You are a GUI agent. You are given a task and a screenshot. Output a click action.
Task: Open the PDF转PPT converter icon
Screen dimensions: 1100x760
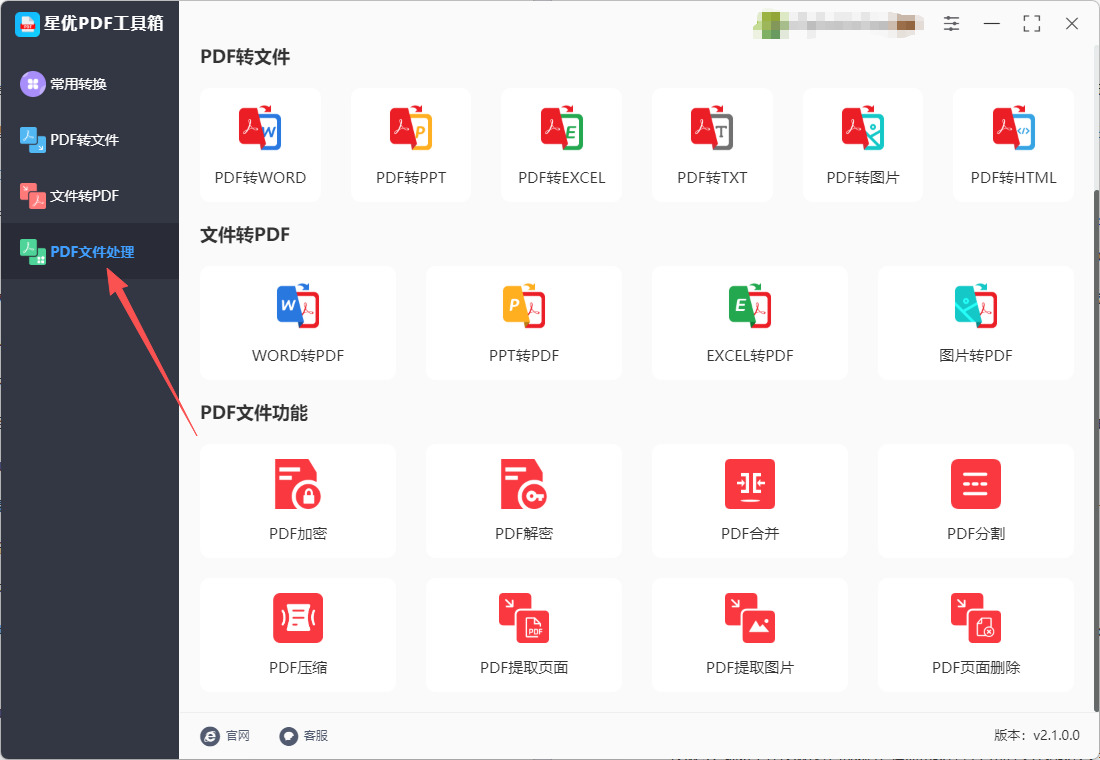pos(411,128)
